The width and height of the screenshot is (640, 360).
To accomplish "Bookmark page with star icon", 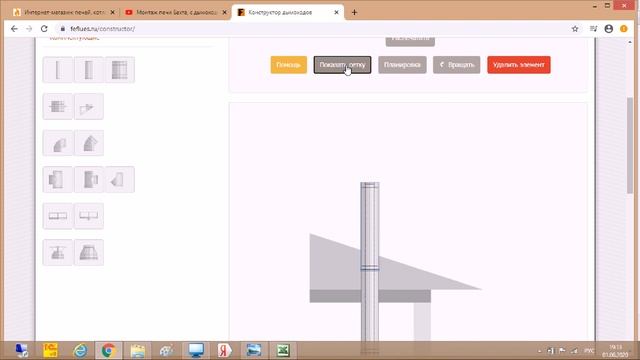I will [575, 29].
